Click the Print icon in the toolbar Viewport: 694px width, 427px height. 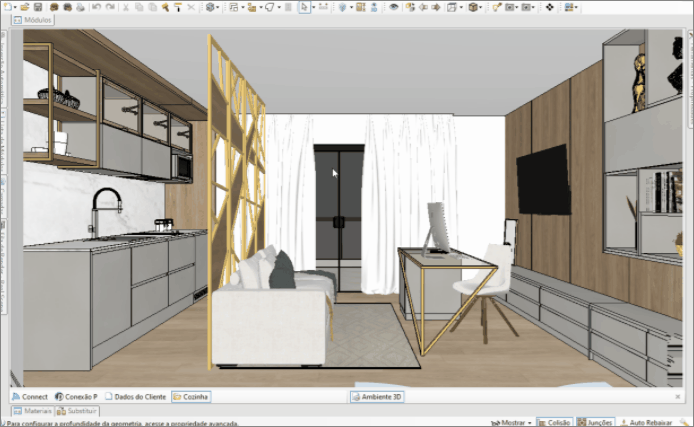pyautogui.click(x=81, y=7)
